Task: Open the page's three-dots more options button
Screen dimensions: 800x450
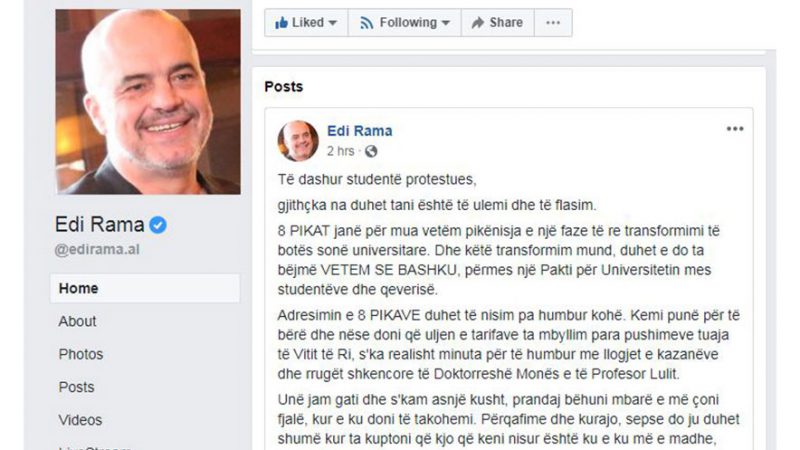Action: [x=553, y=23]
